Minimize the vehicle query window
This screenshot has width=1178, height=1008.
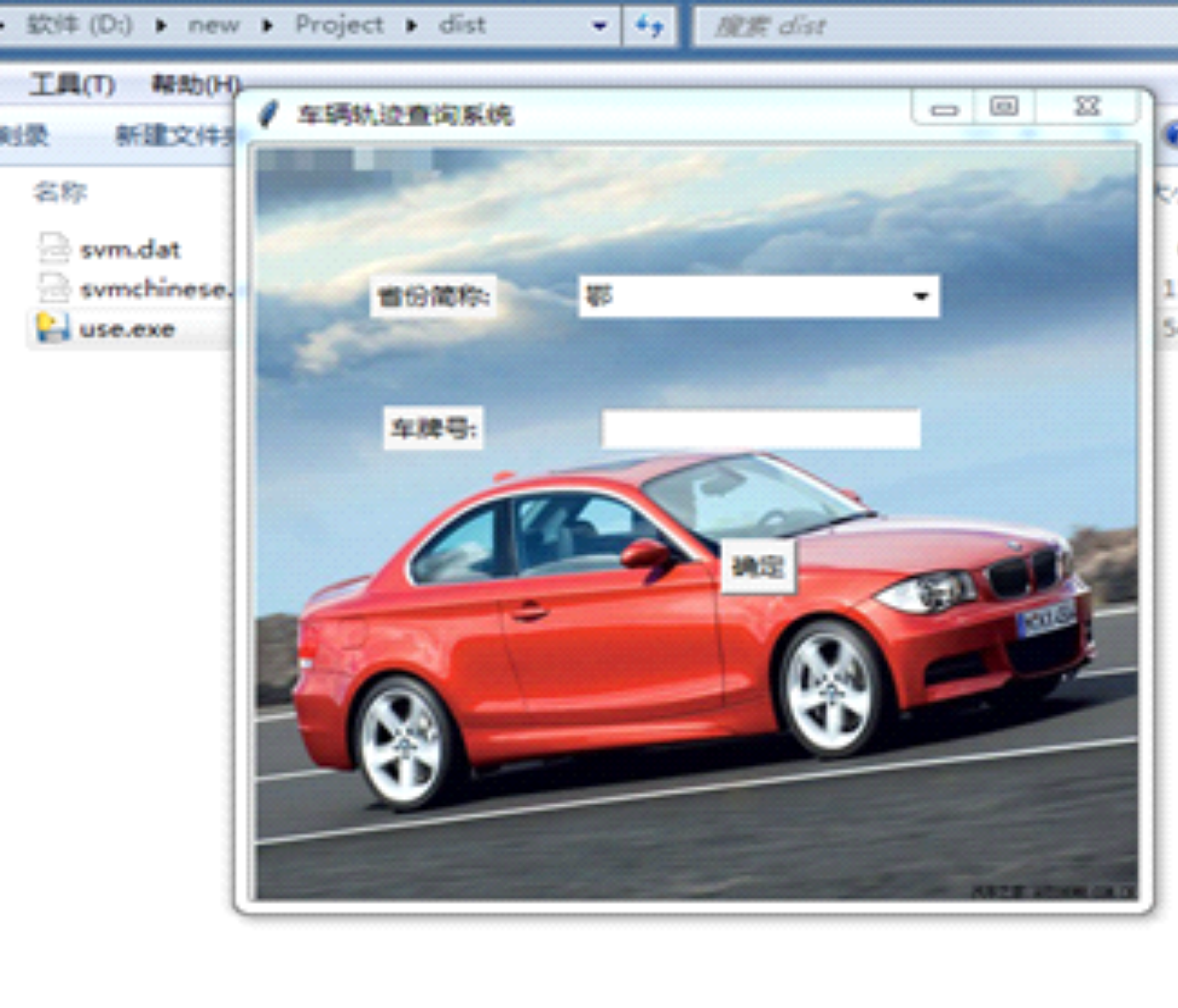944,108
